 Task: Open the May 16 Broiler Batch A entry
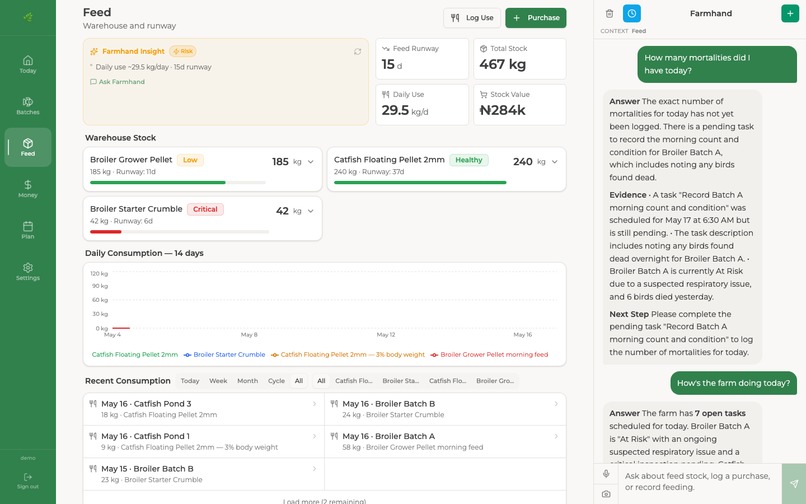coord(445,441)
